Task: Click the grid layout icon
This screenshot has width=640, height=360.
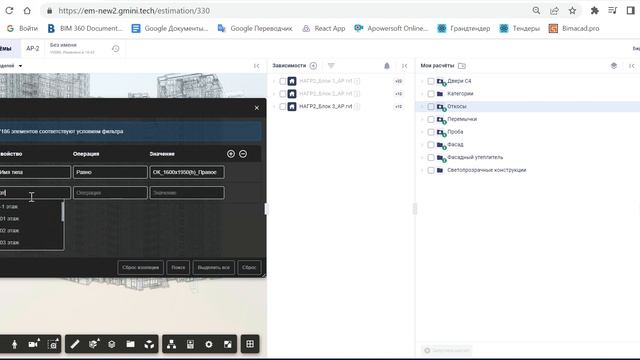Action: (x=250, y=344)
